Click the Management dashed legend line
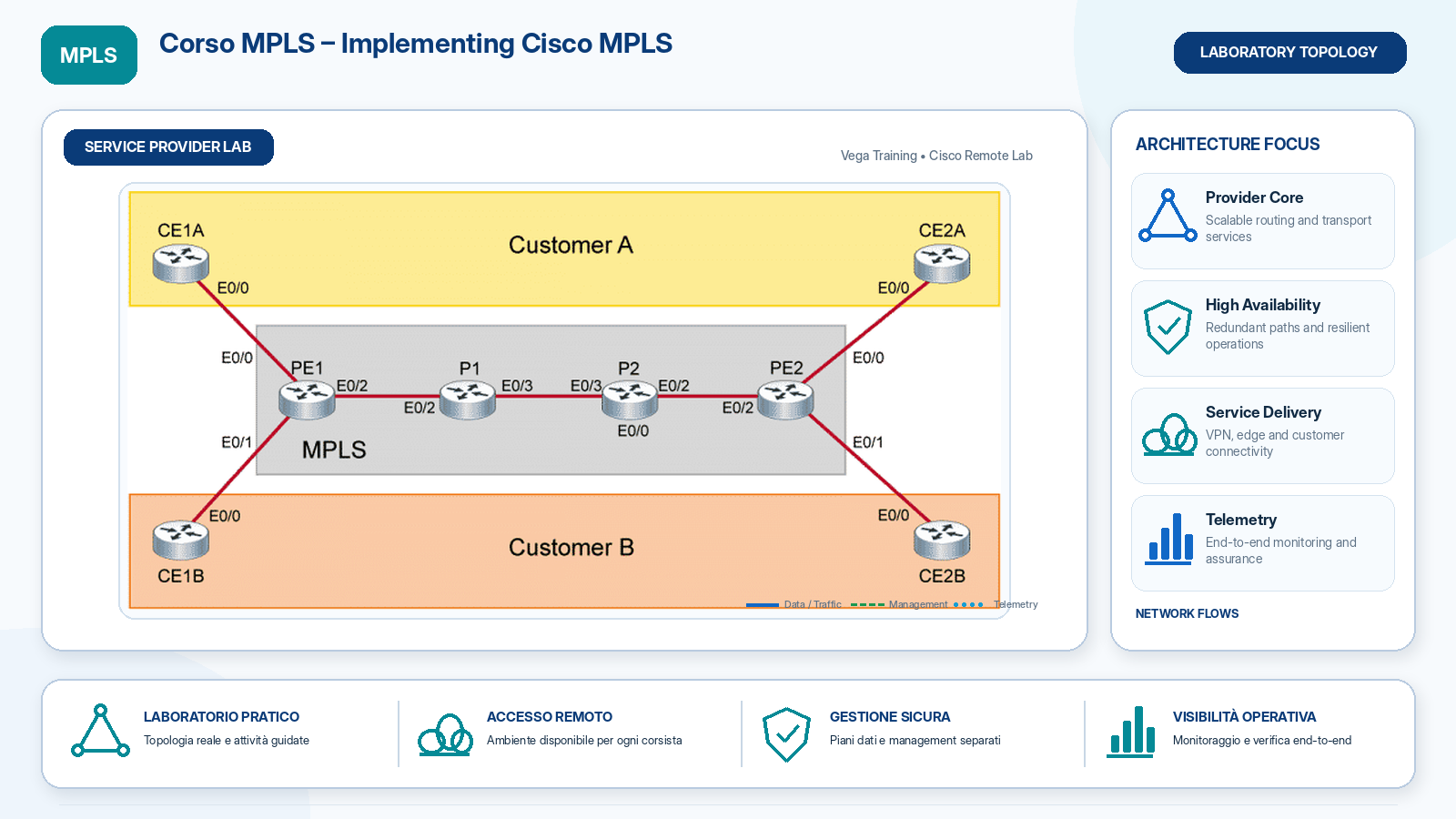 (x=867, y=604)
